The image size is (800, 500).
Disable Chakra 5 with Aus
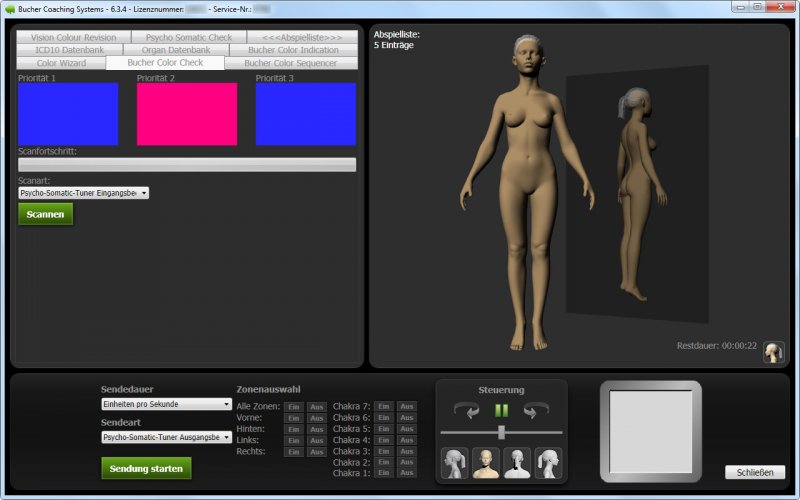407,429
